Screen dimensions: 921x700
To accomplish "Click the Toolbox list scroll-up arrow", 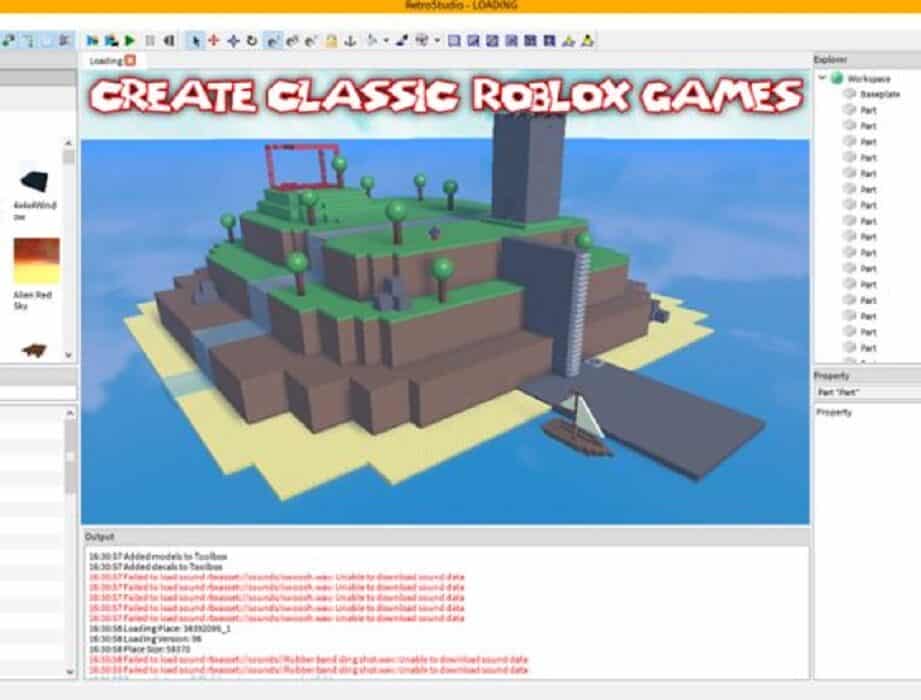I will pos(69,143).
